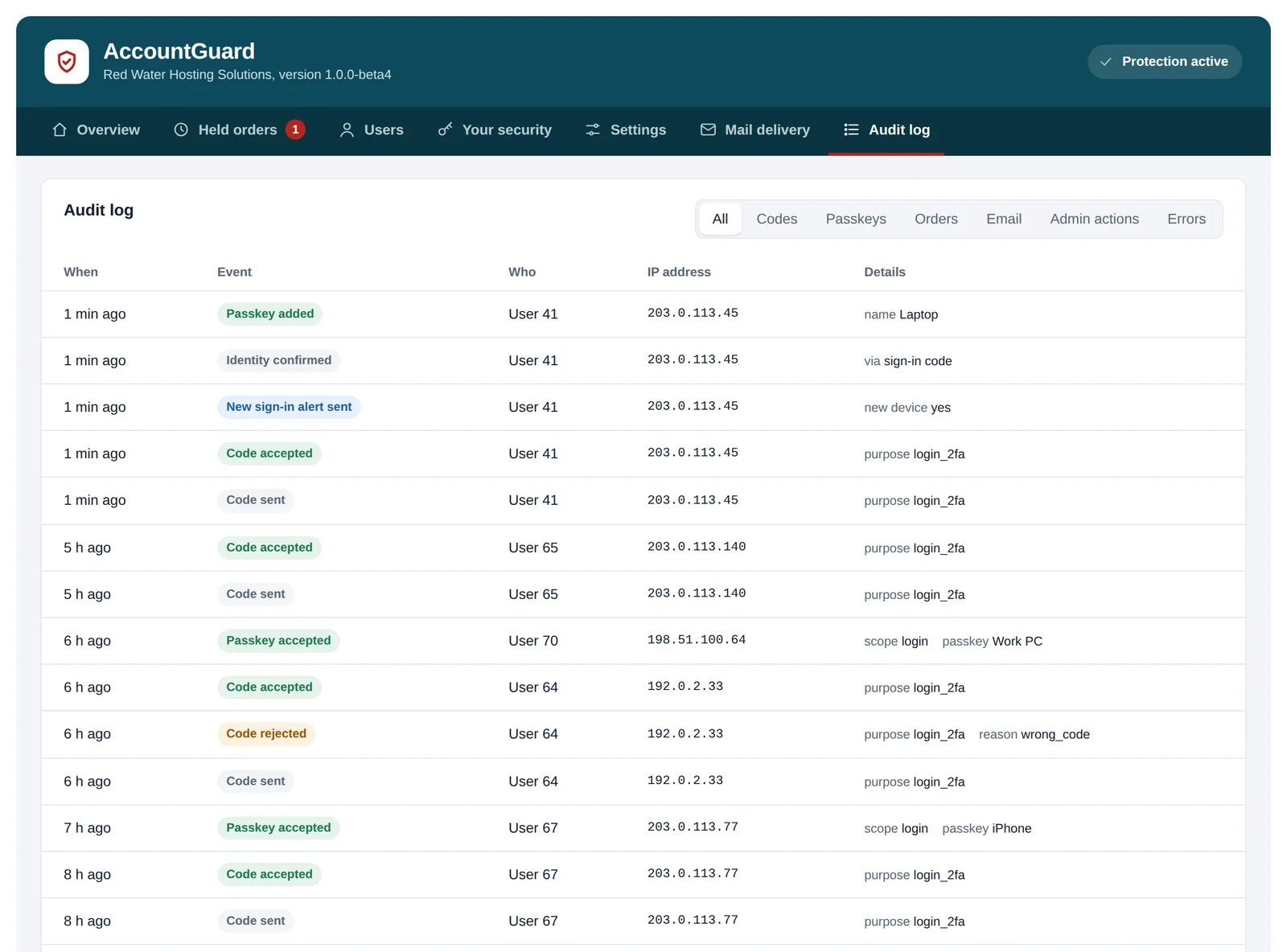Click the passkey iPhone detail
The image size is (1287, 952).
(x=987, y=828)
